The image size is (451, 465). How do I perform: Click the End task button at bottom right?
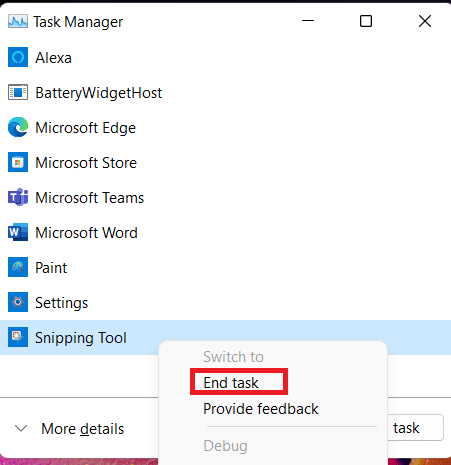(415, 428)
